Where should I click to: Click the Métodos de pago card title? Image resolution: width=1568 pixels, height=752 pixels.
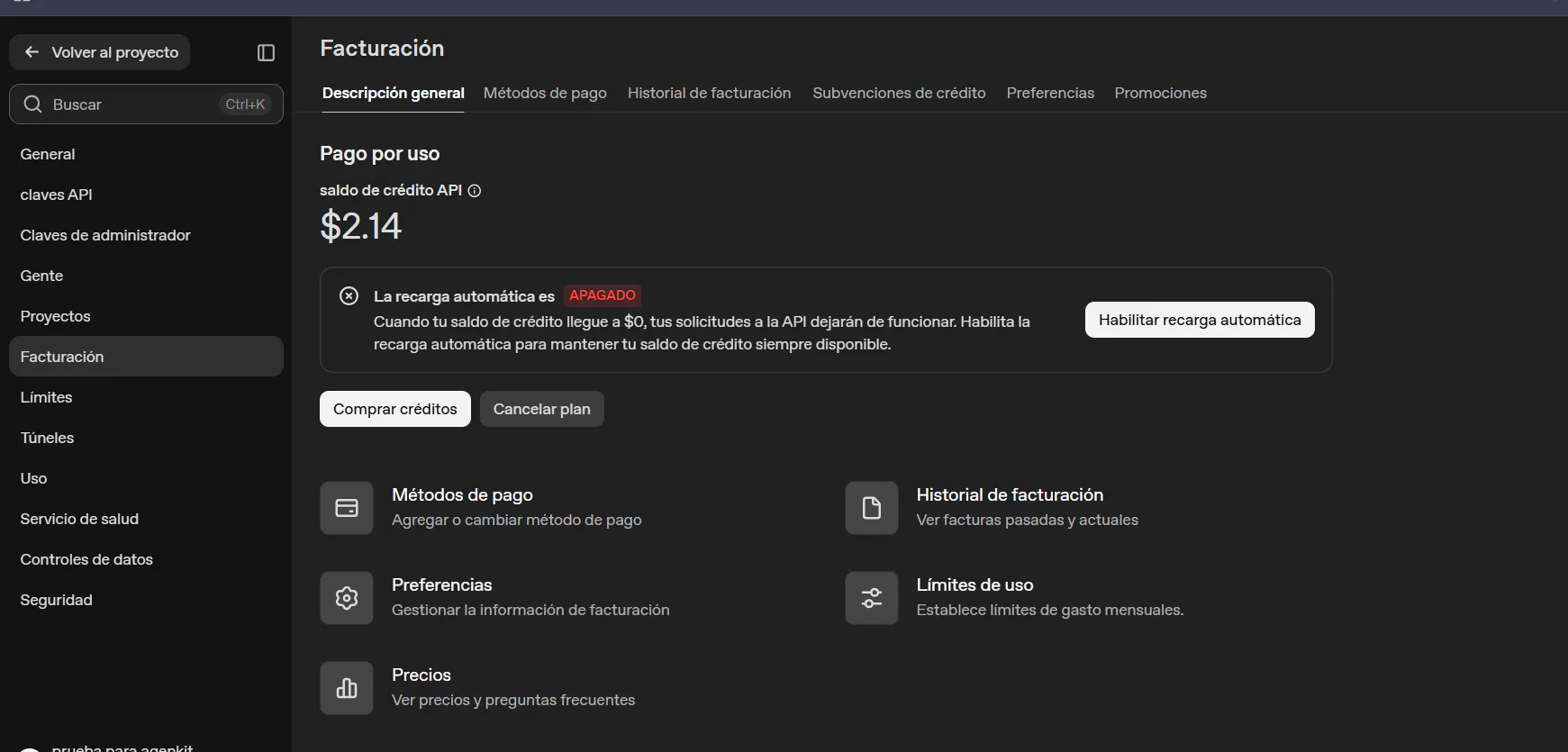[x=462, y=495]
